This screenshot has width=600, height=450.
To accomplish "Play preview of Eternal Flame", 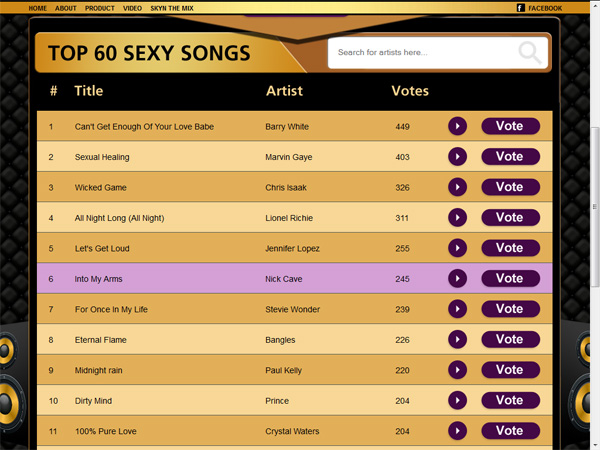I will 457,339.
